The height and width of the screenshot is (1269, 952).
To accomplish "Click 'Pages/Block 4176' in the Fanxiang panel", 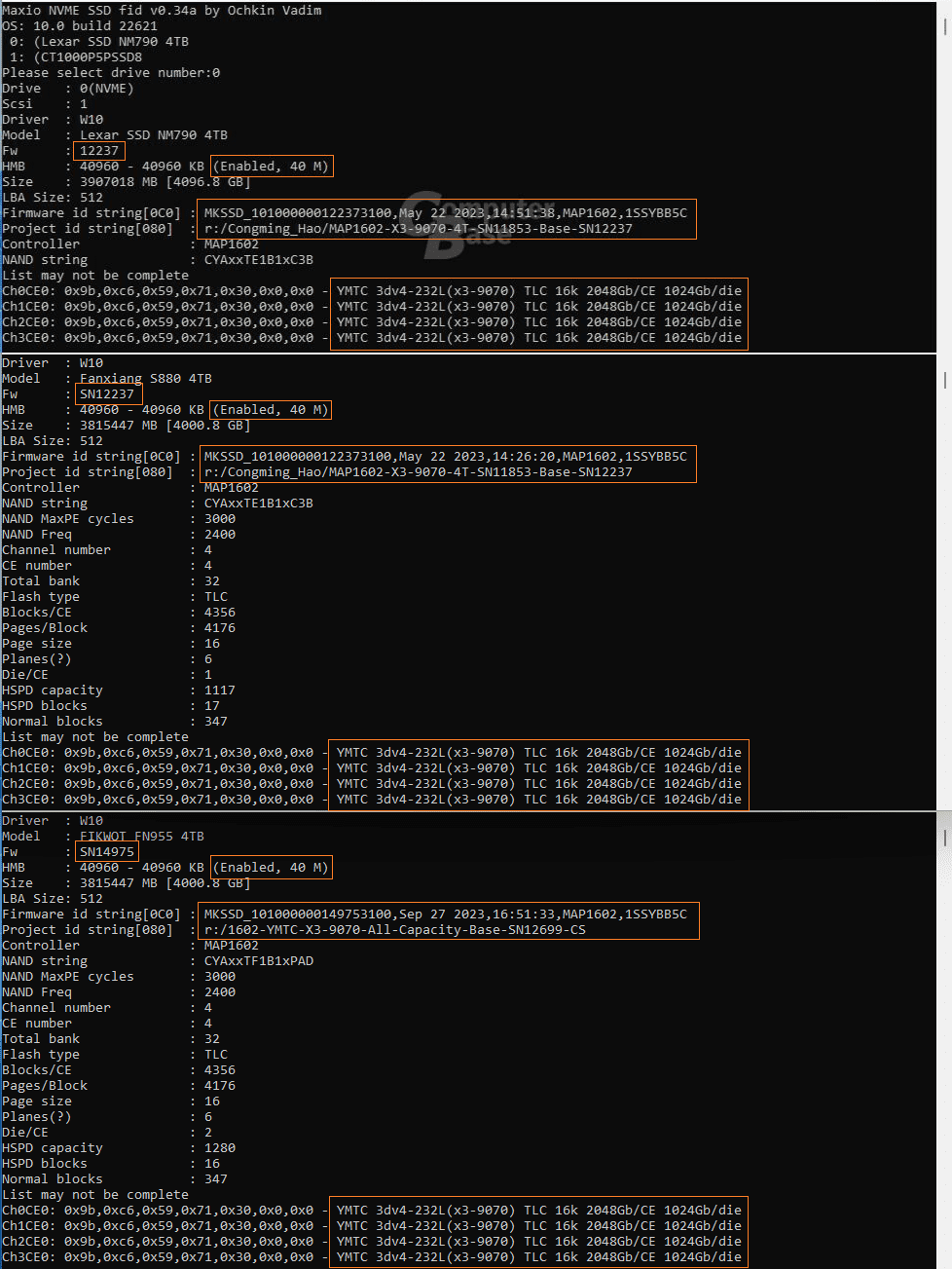I will coord(119,628).
